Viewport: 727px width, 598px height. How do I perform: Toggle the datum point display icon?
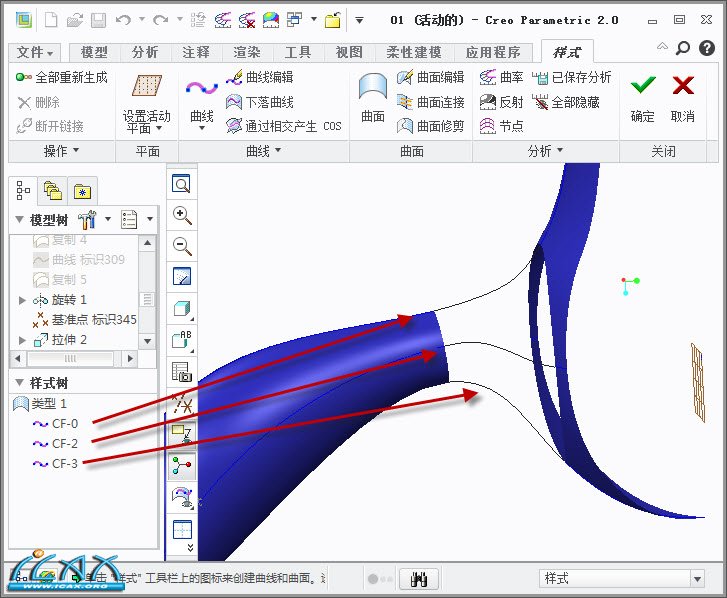pos(182,403)
